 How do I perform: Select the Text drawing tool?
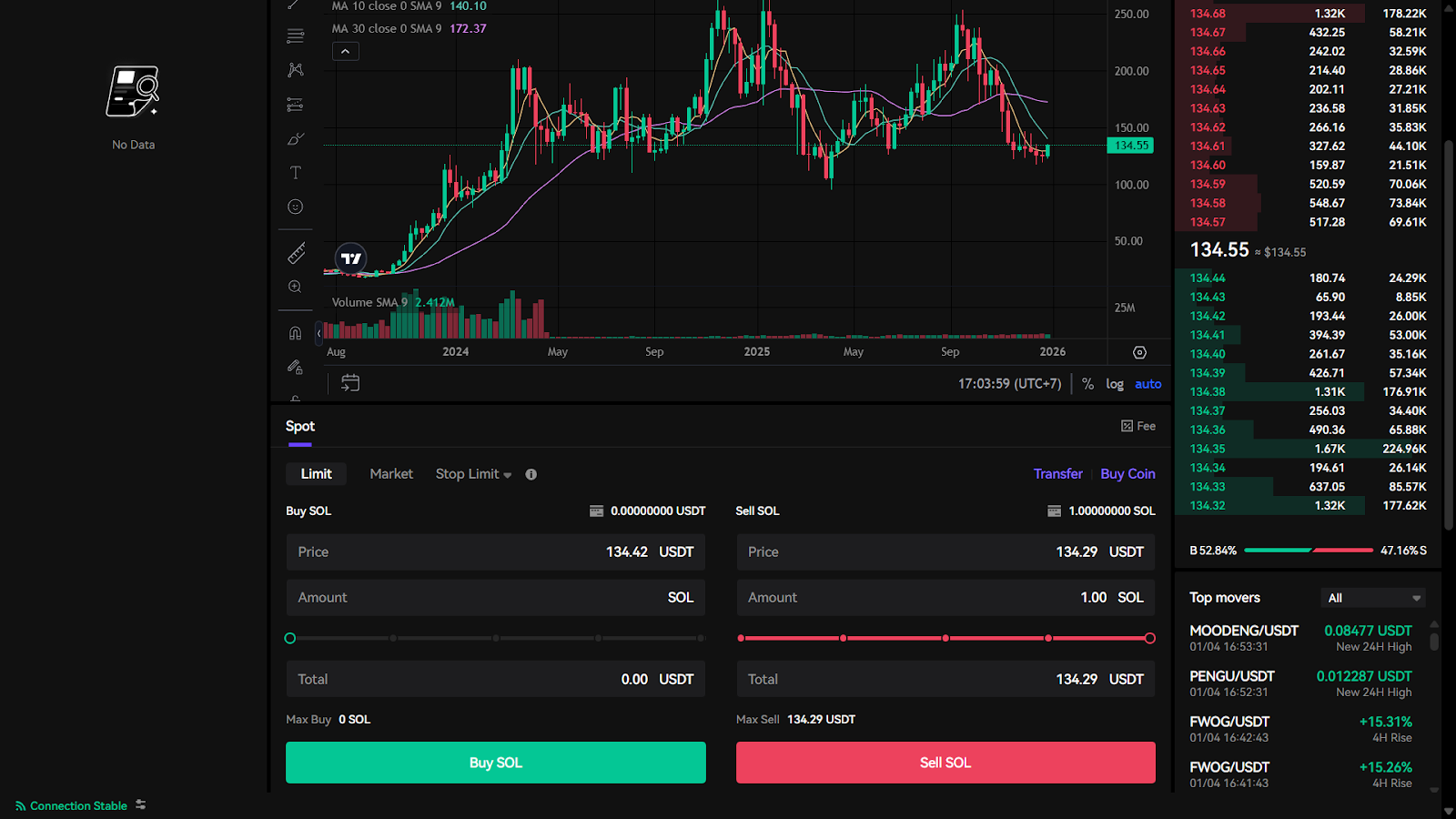tap(295, 173)
